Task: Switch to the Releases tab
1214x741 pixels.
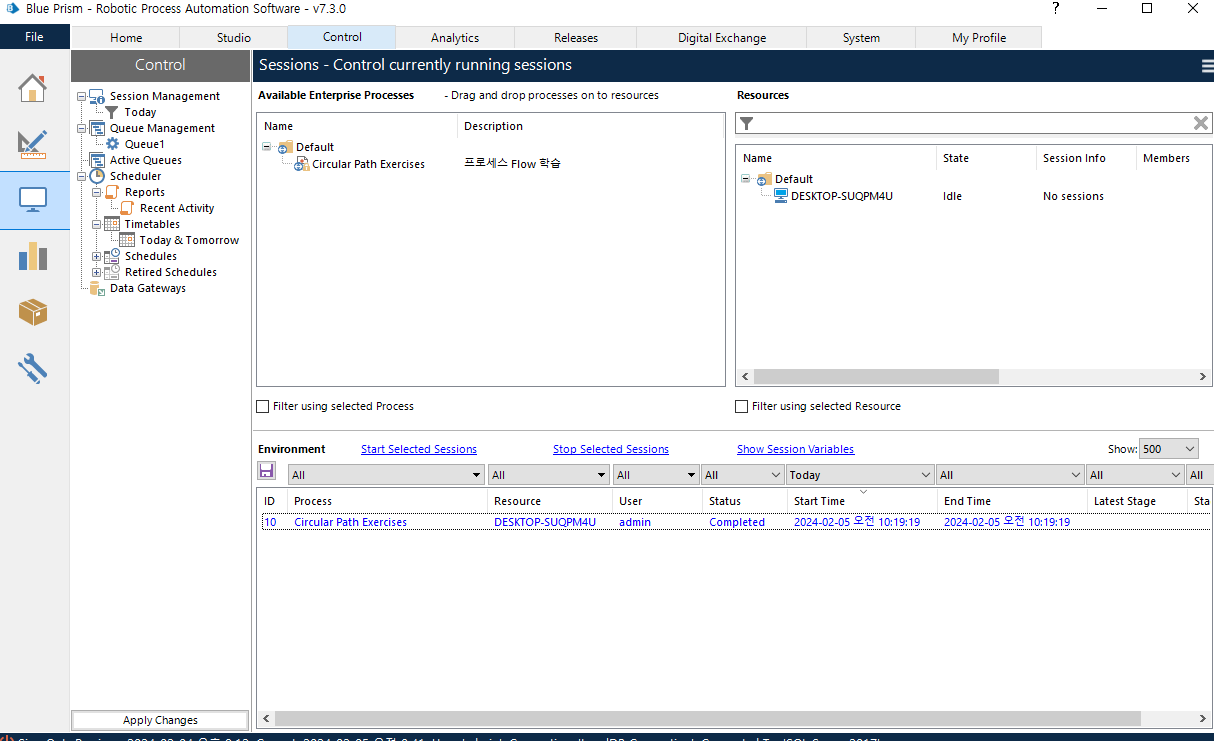Action: click(576, 38)
